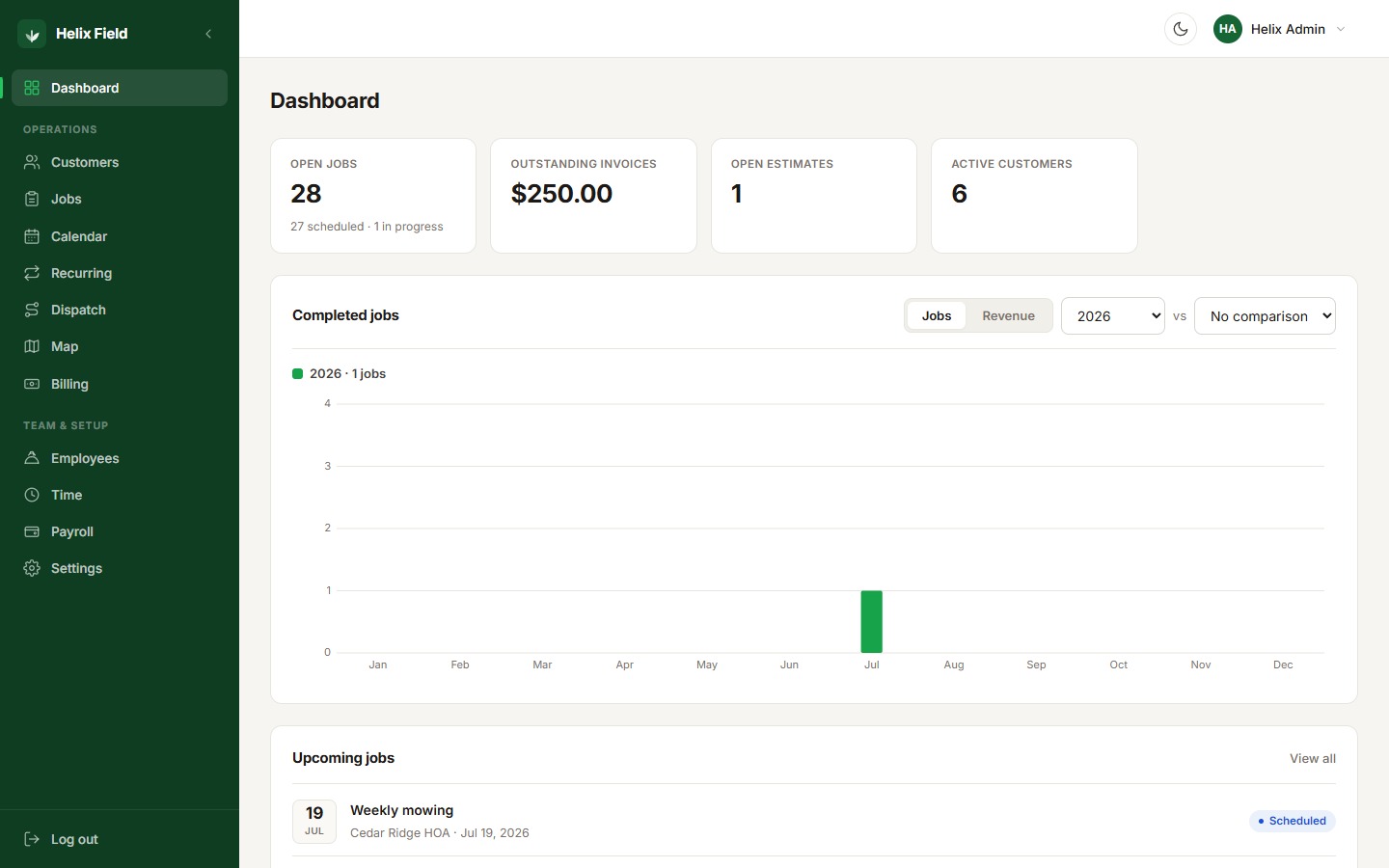Click the Employees hard-hat icon

click(x=32, y=458)
